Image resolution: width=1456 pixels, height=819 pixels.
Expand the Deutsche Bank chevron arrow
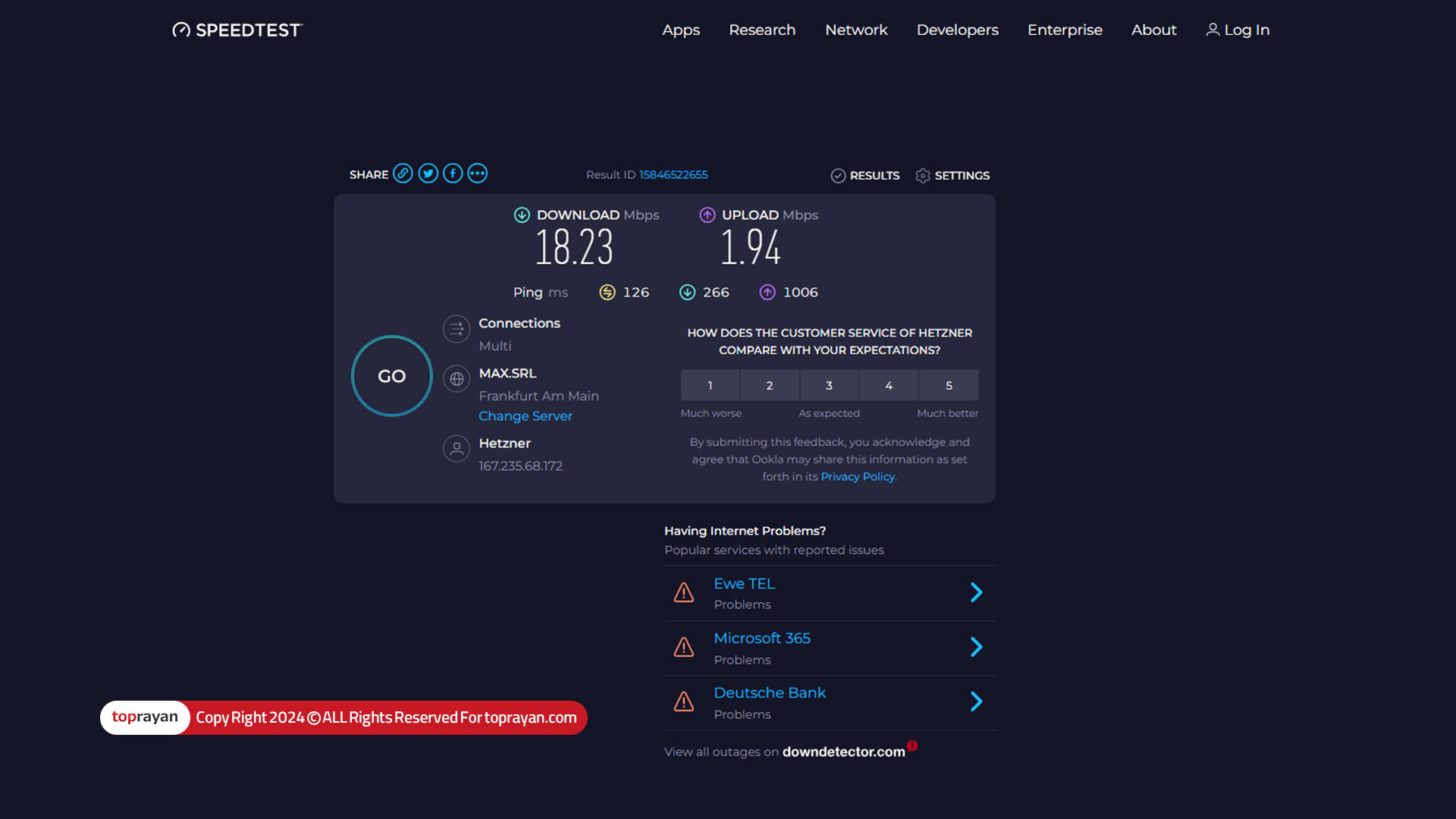[977, 701]
